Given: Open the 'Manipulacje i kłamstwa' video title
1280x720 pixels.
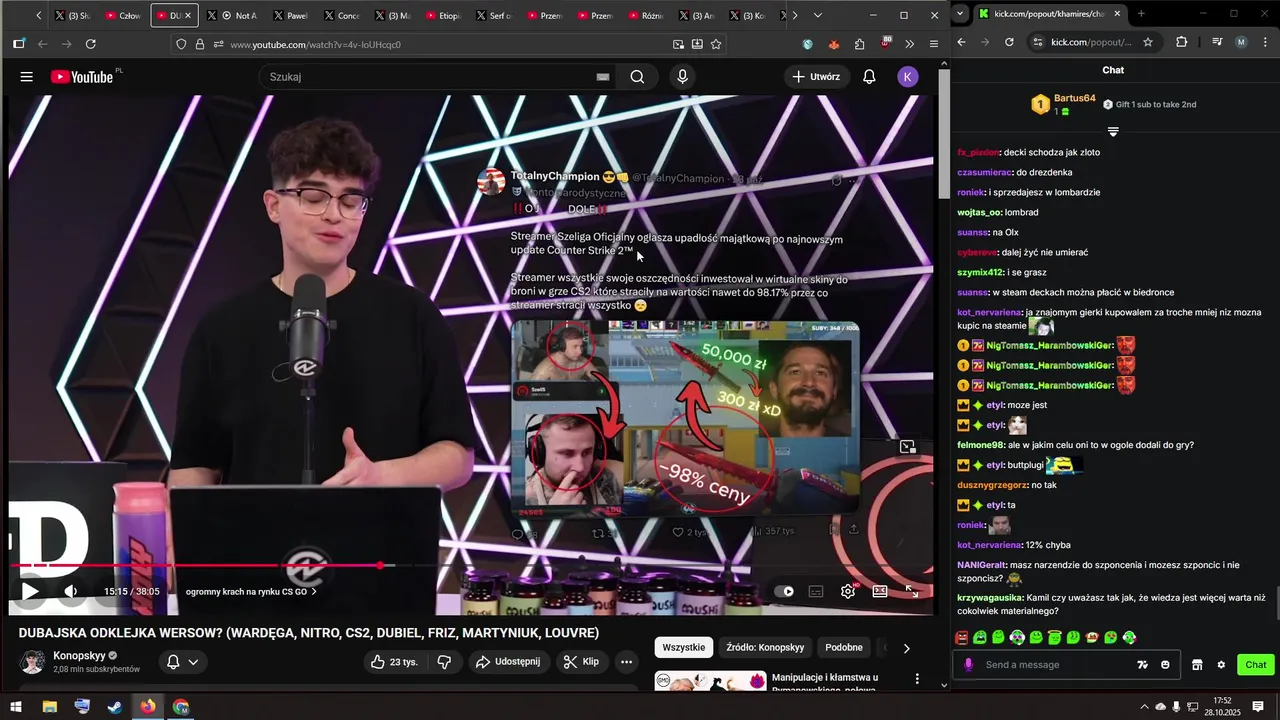Looking at the screenshot, I should [825, 683].
